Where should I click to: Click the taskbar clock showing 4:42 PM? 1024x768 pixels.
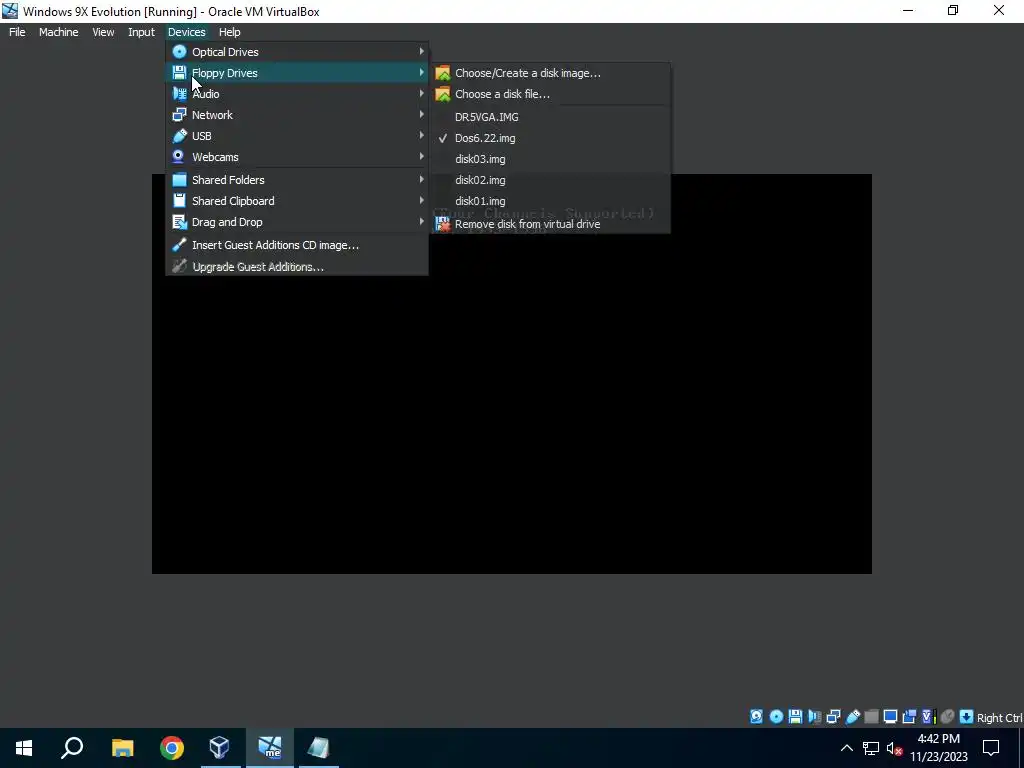pyautogui.click(x=938, y=748)
